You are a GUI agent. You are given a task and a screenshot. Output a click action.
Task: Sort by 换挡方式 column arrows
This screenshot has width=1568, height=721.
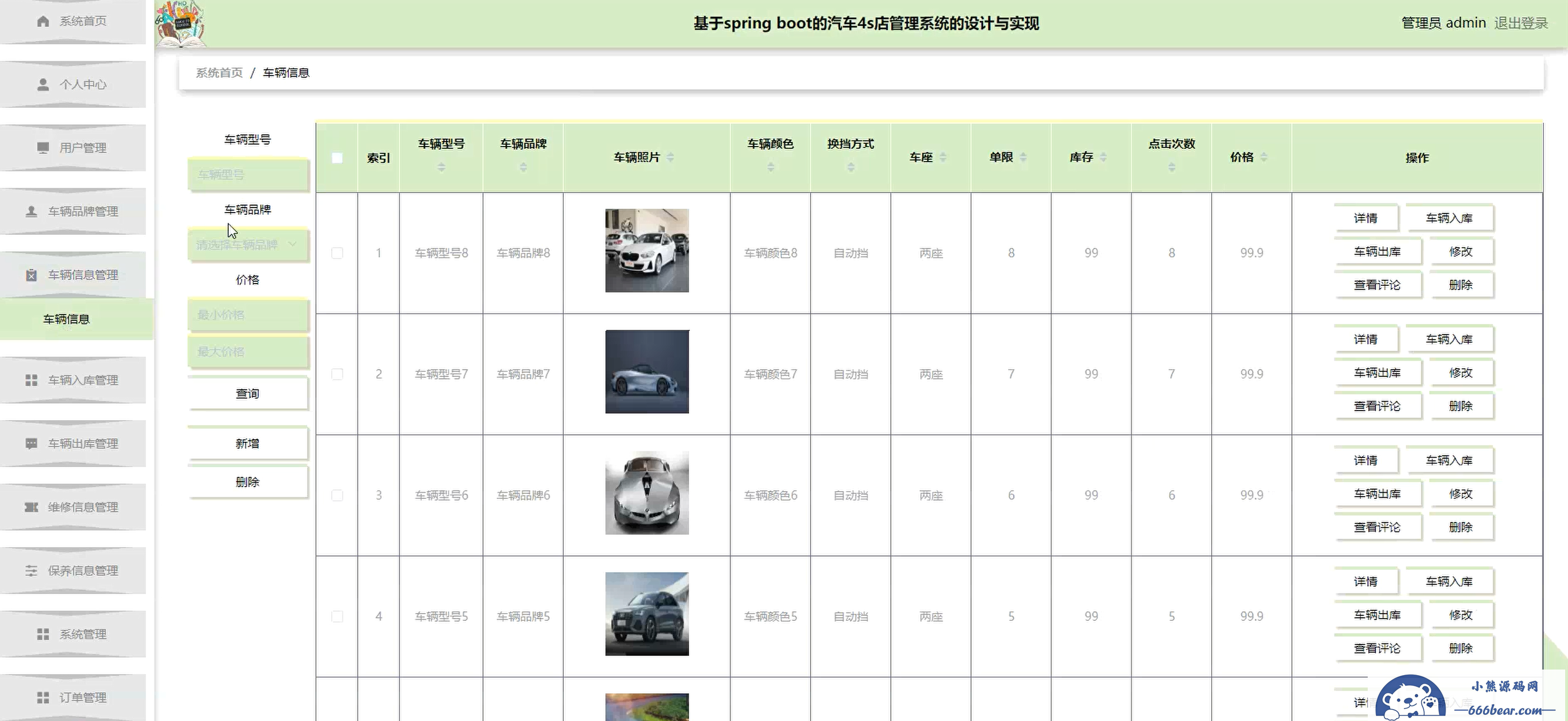tap(851, 167)
